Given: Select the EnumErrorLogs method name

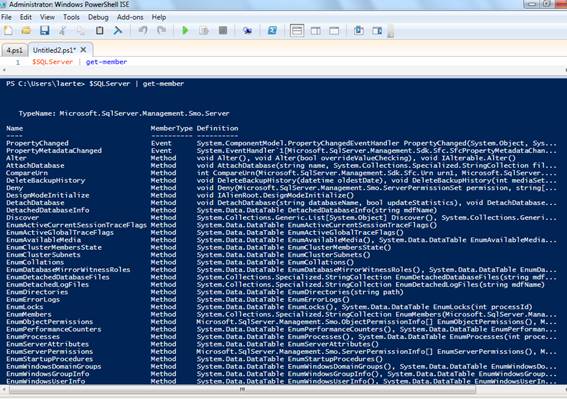Looking at the screenshot, I should [x=33, y=300].
